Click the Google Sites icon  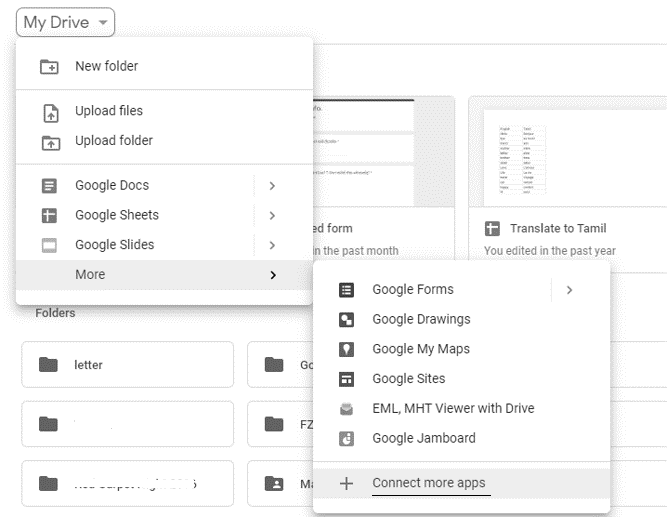346,379
